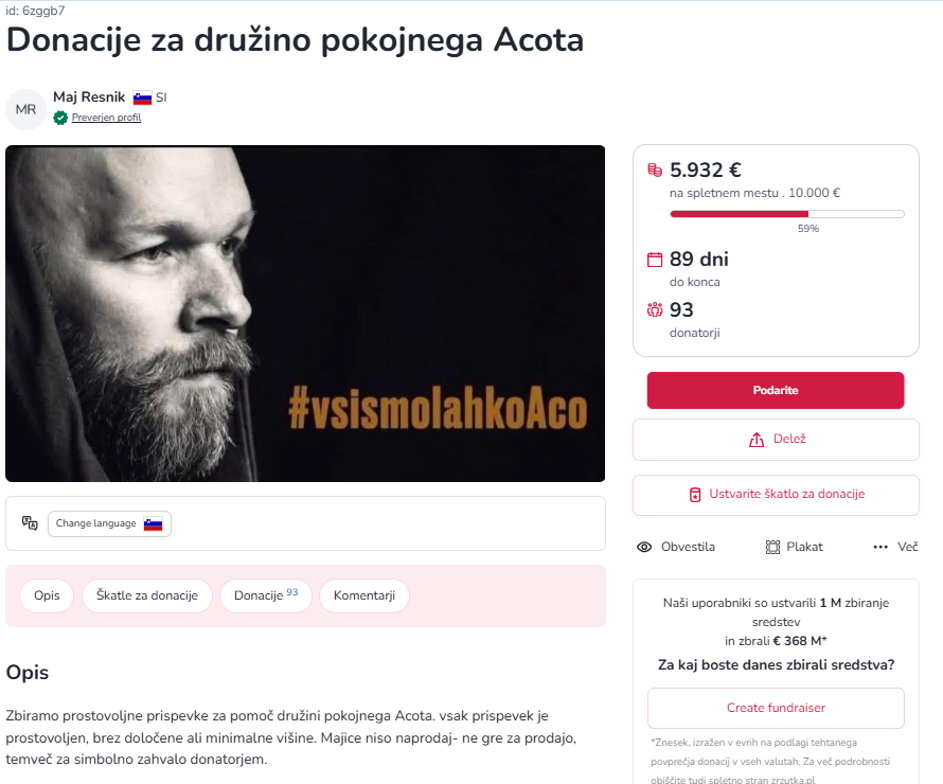The width and height of the screenshot is (943, 784).
Task: Click the coins icon next to 5.932 €
Action: [x=655, y=170]
